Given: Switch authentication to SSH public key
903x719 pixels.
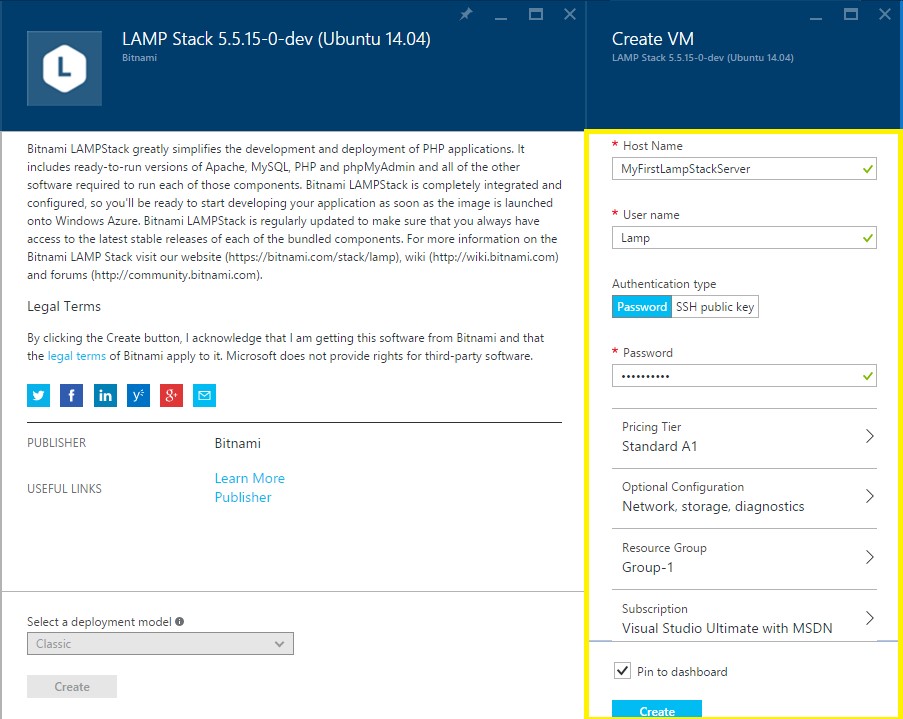Looking at the screenshot, I should point(714,307).
